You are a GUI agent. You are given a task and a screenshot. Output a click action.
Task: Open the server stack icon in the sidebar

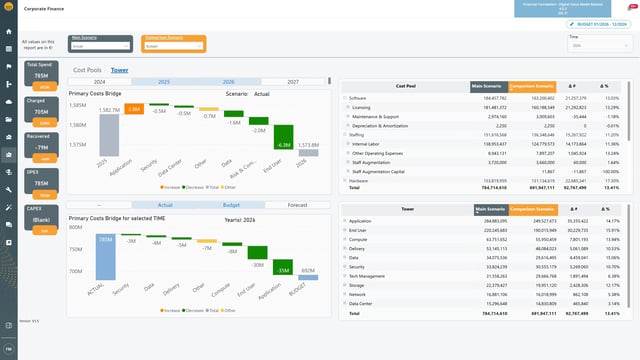coord(9,172)
